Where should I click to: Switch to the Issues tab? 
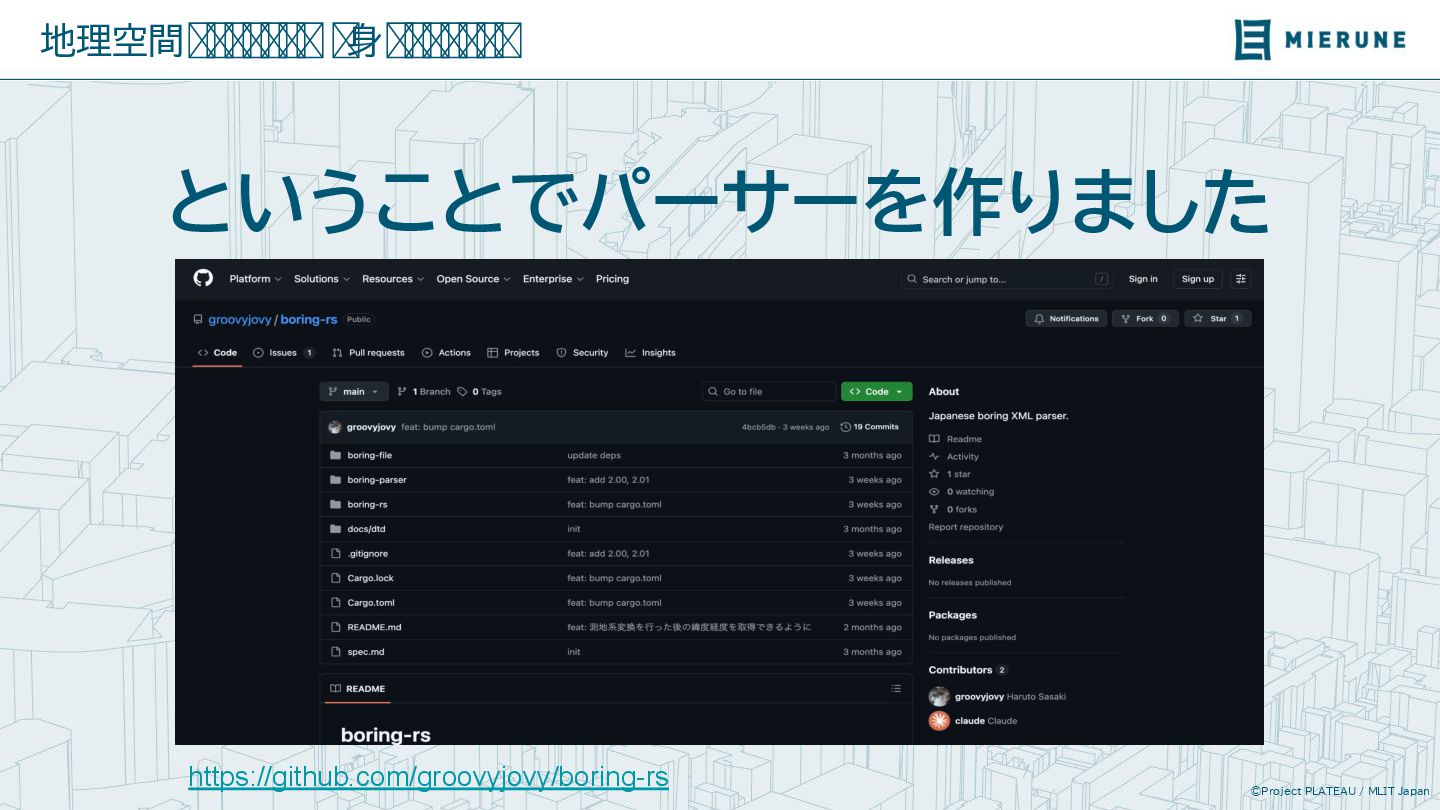284,353
